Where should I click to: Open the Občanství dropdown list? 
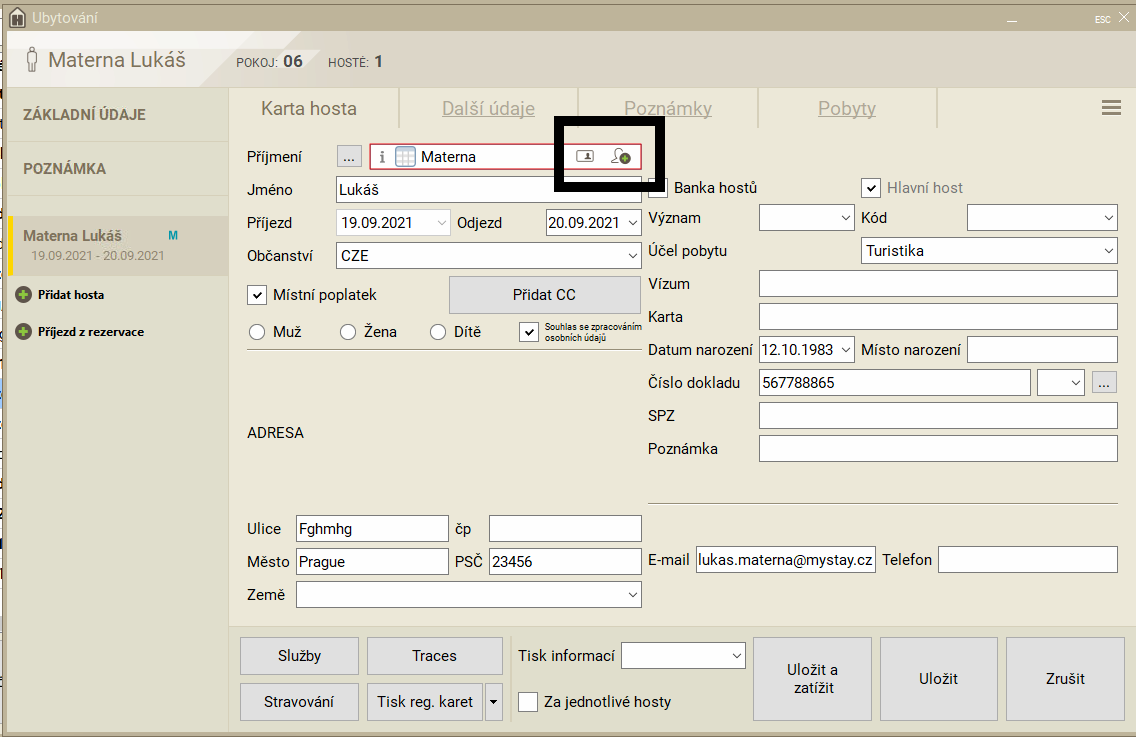(x=632, y=256)
